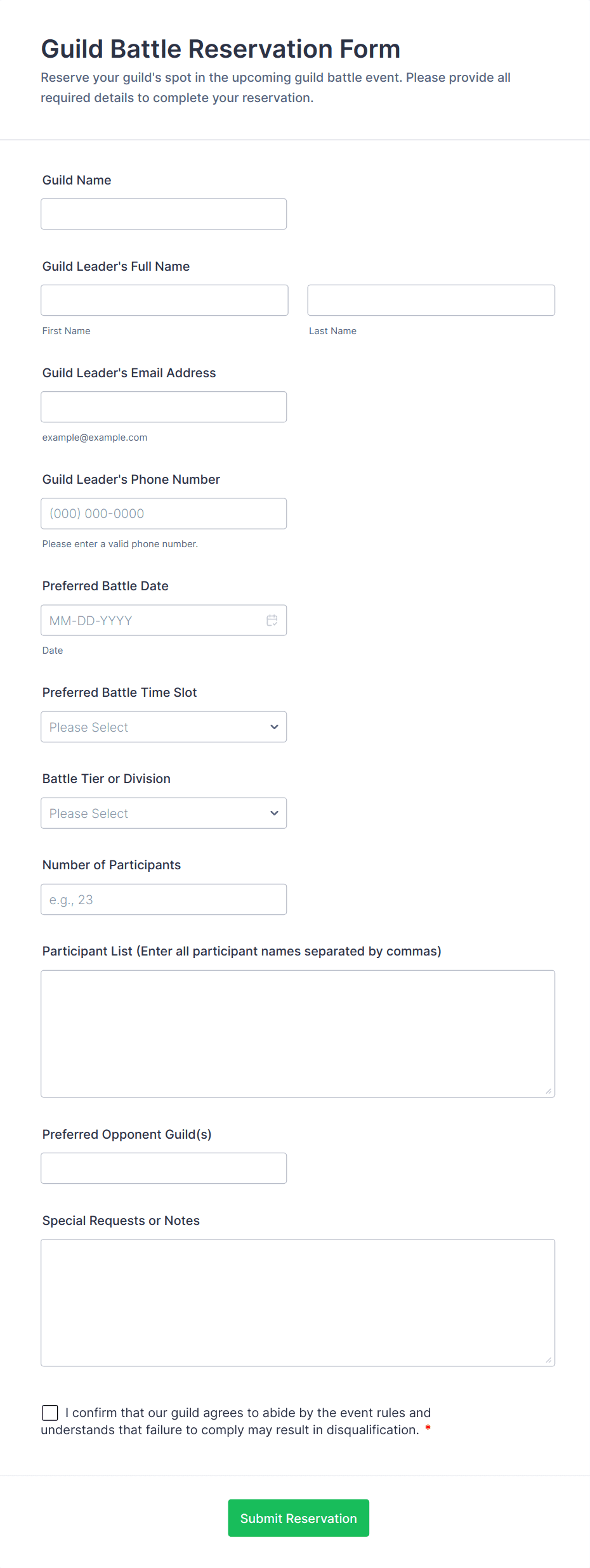The height and width of the screenshot is (1568, 590).
Task: Submit the reservation with the green button
Action: click(x=298, y=1518)
